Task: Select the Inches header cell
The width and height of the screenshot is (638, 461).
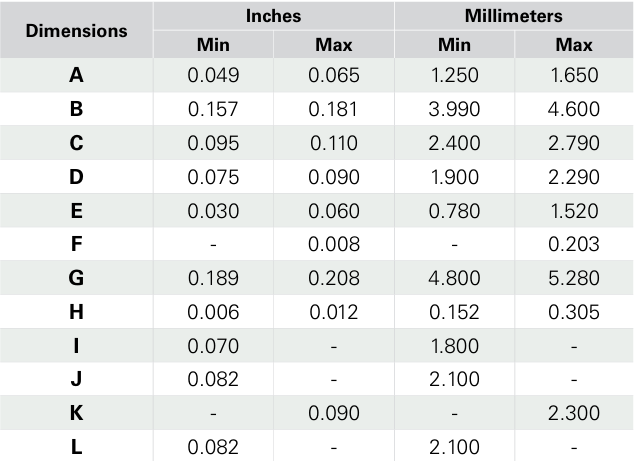Action: click(x=273, y=16)
